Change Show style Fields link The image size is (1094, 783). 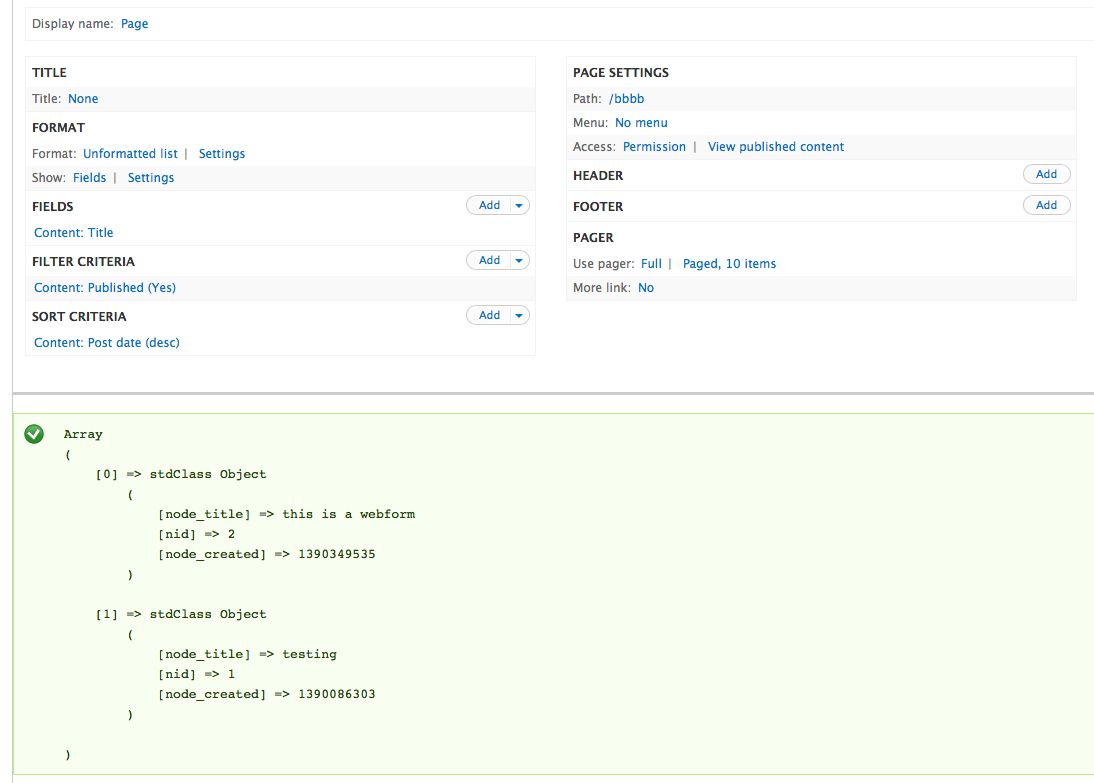pos(89,178)
